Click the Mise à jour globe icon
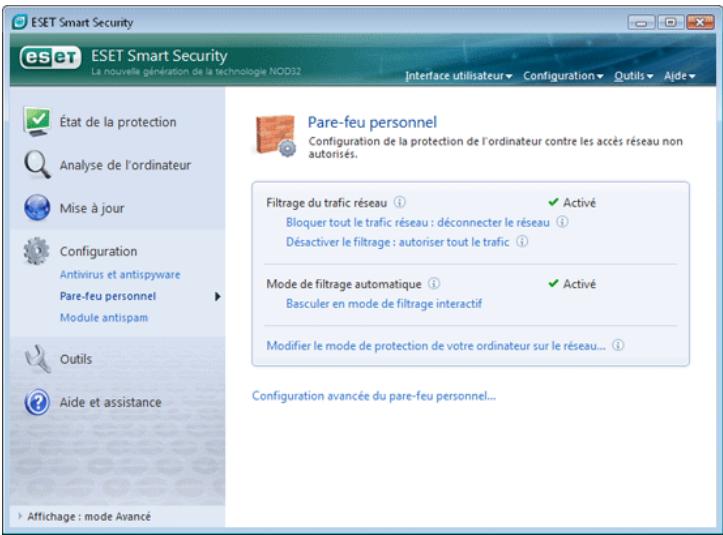 click(x=37, y=208)
